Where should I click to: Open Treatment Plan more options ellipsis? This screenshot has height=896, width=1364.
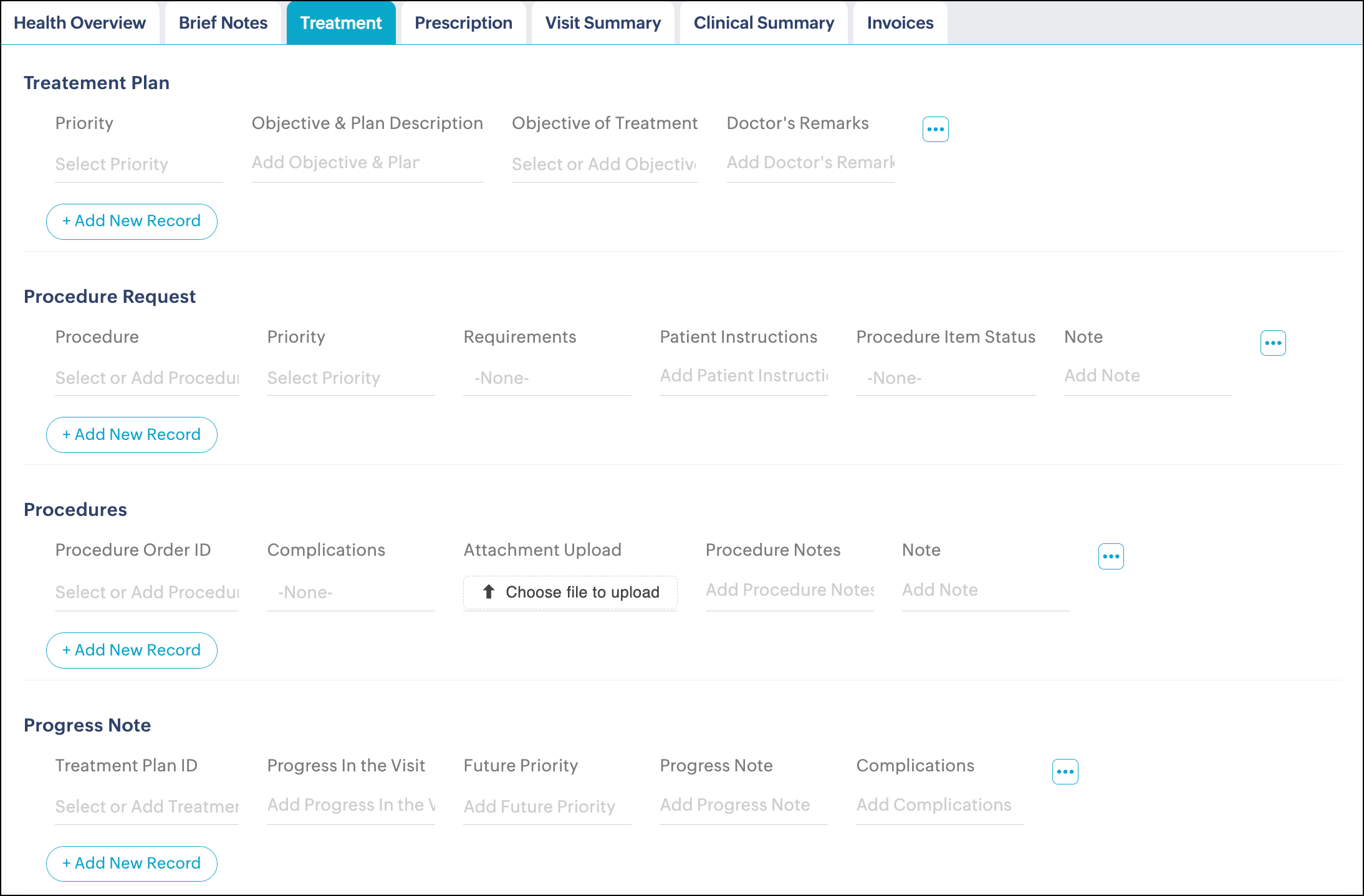(935, 130)
